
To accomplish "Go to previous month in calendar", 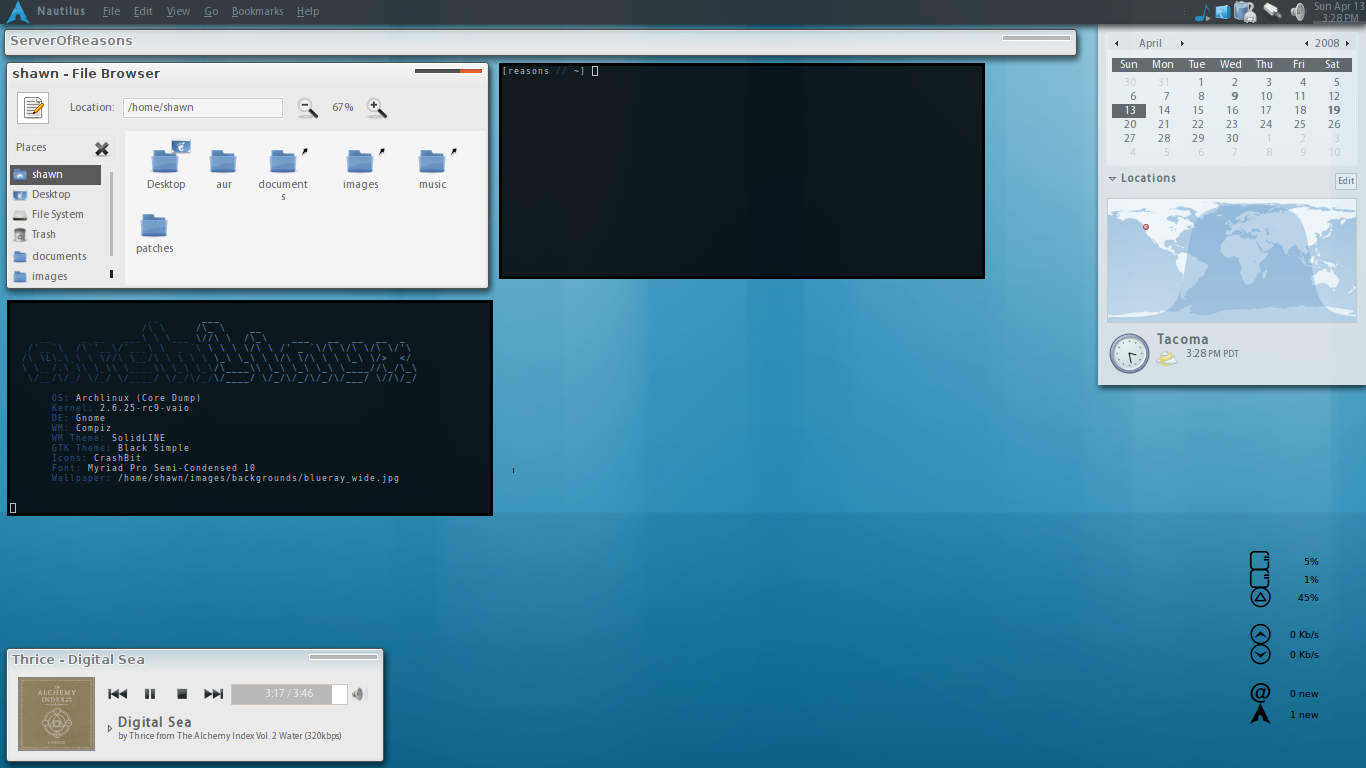I will pos(1119,43).
